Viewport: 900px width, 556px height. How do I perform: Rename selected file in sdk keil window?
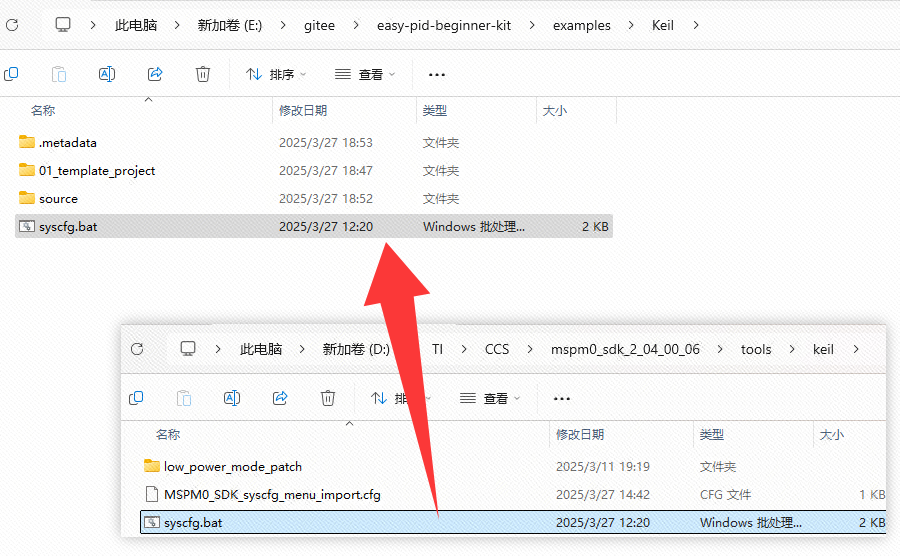click(x=232, y=398)
